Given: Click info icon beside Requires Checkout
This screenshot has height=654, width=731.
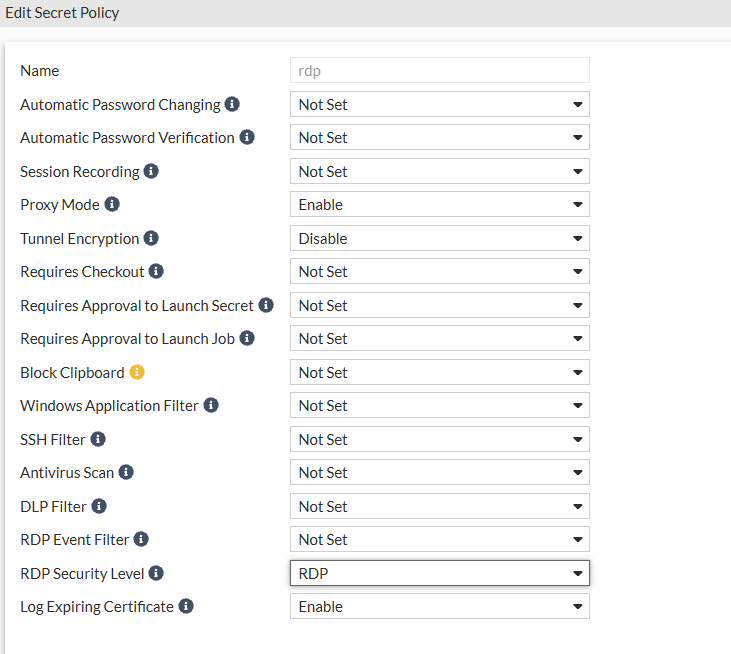Looking at the screenshot, I should pyautogui.click(x=156, y=271).
